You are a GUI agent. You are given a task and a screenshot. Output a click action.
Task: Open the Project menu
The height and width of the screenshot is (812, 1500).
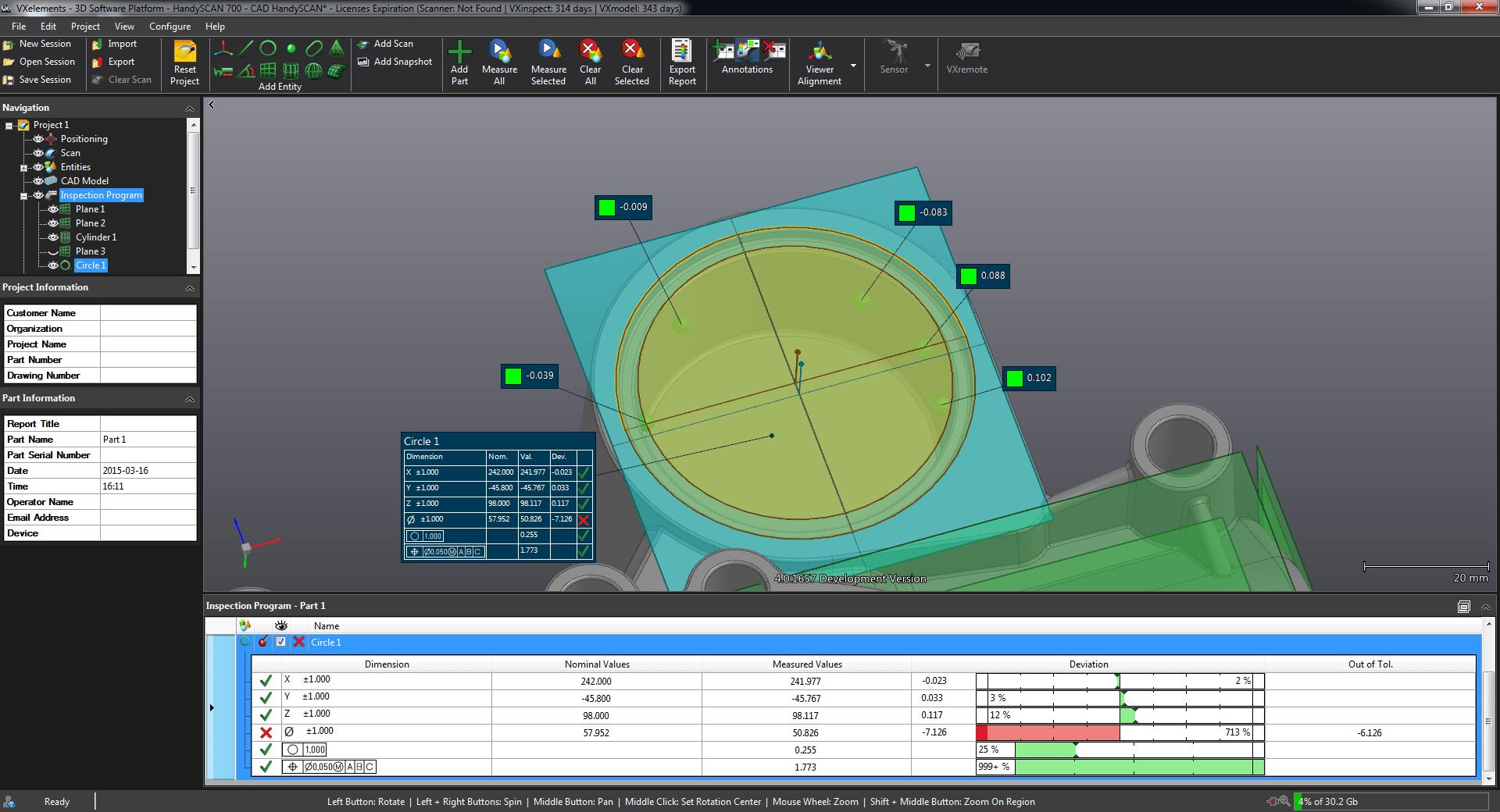coord(85,26)
